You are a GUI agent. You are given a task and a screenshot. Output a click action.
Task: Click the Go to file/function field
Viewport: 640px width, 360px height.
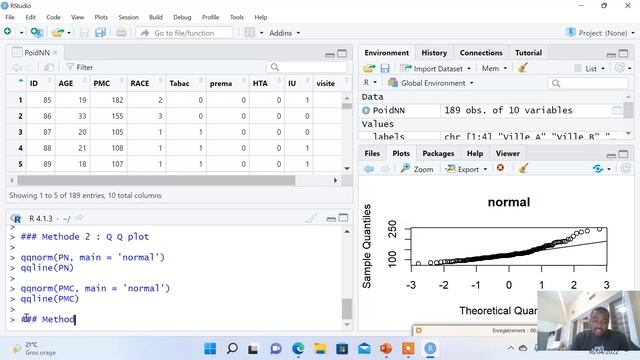click(x=184, y=33)
